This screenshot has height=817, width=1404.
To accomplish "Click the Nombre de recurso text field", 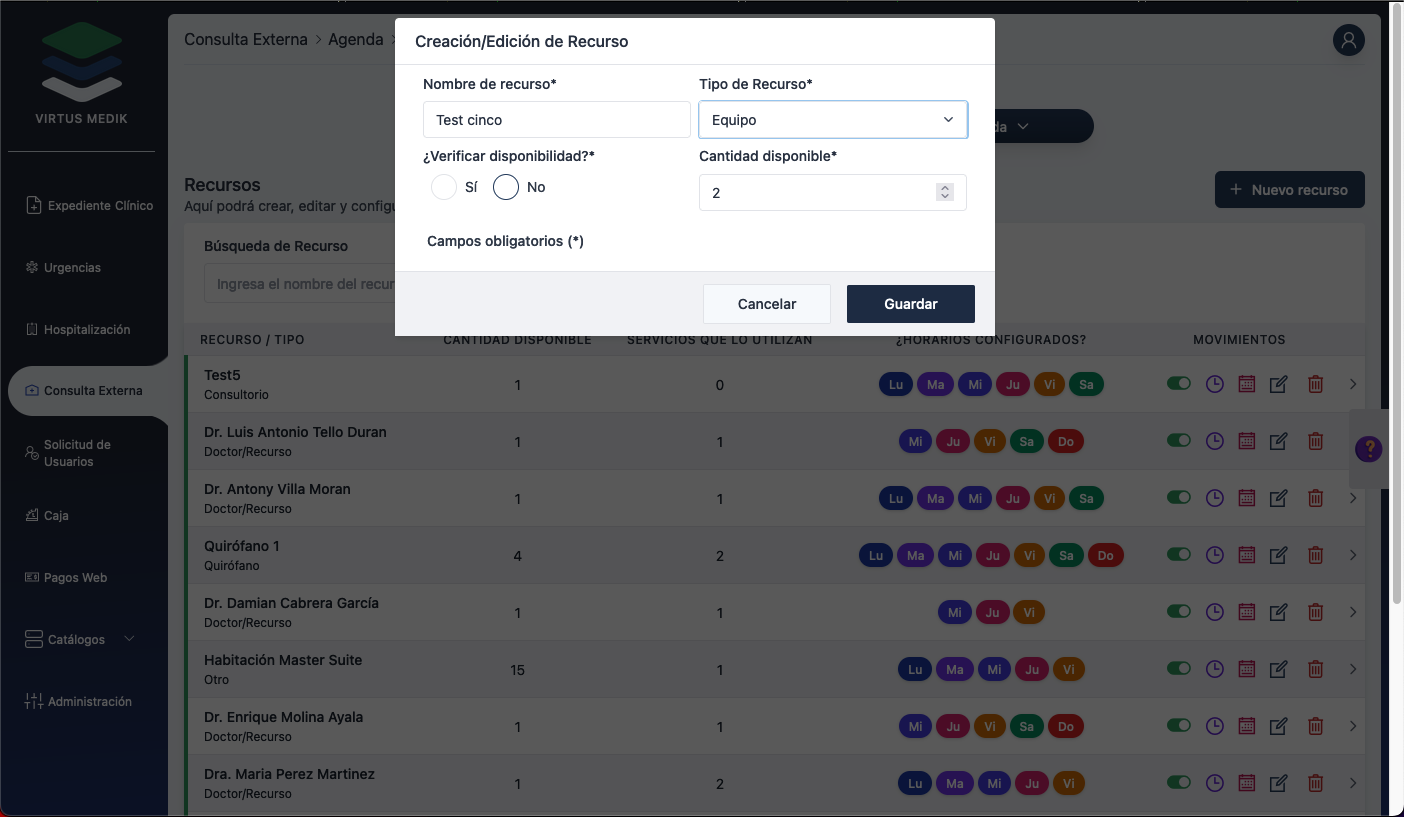I will [x=556, y=120].
